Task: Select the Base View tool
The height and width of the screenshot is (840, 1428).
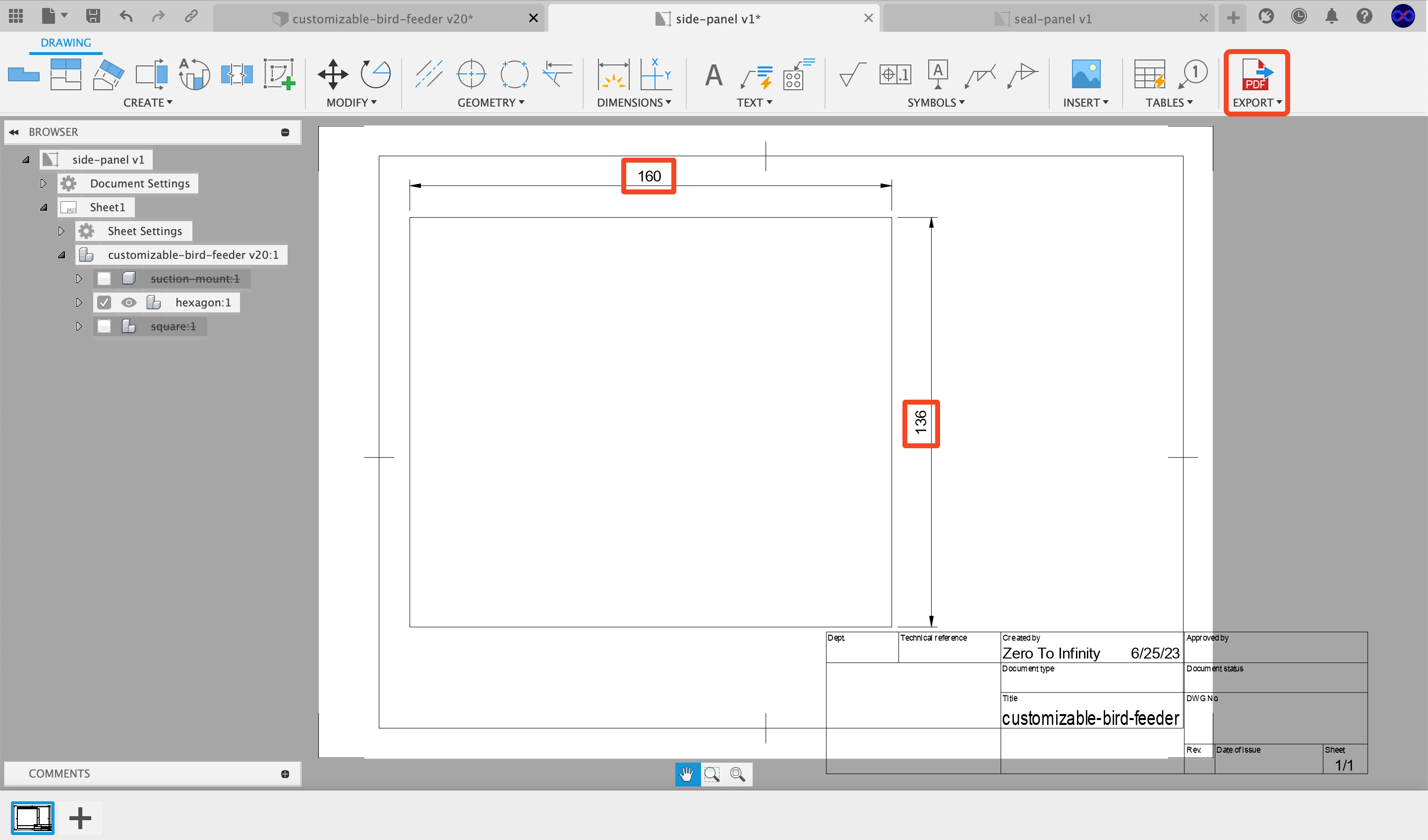Action: [23, 74]
